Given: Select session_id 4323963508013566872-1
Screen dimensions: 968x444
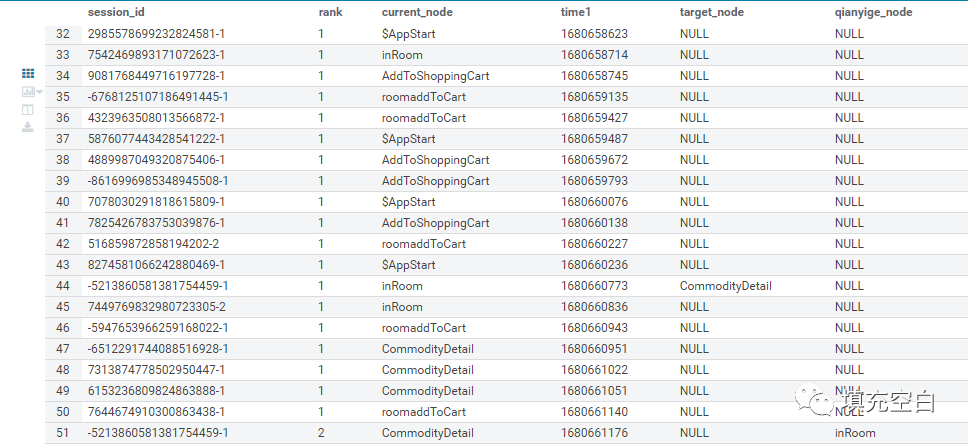Looking at the screenshot, I should point(156,118).
